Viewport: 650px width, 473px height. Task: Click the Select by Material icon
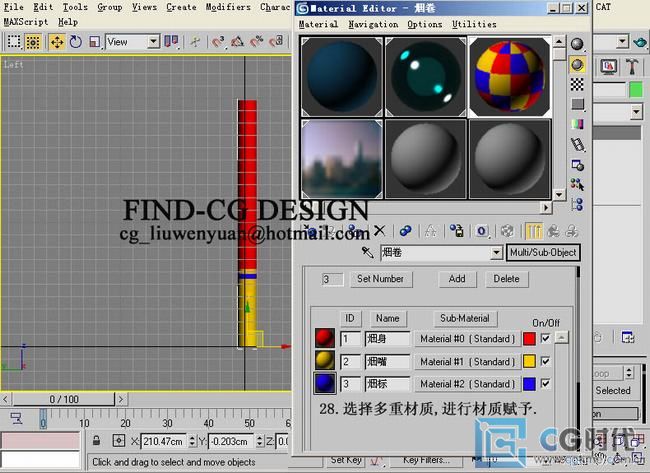pos(577,184)
